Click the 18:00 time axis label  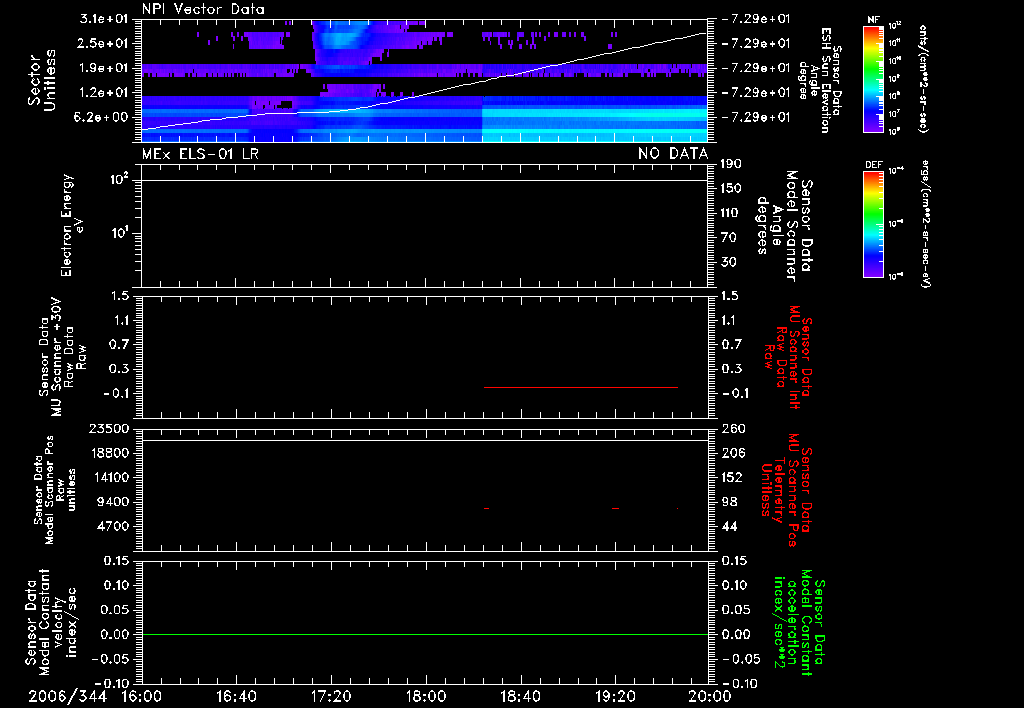point(426,696)
